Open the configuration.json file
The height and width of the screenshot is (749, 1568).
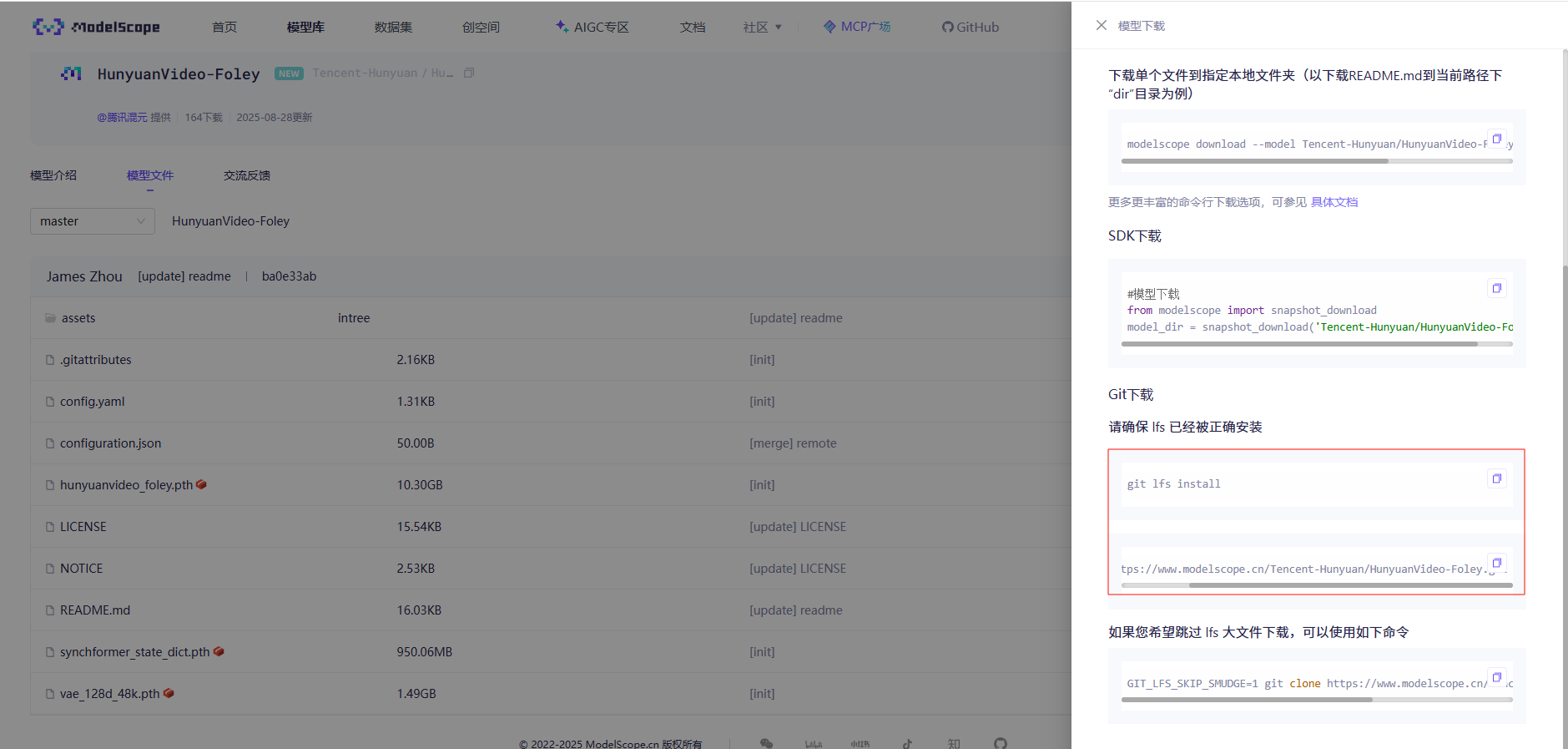tap(111, 443)
